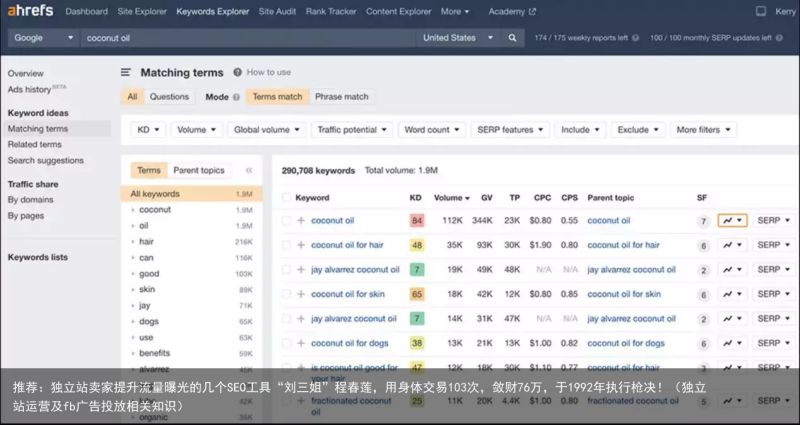Click info icon beside monthly SERP updates left
The image size is (800, 425).
pos(779,38)
